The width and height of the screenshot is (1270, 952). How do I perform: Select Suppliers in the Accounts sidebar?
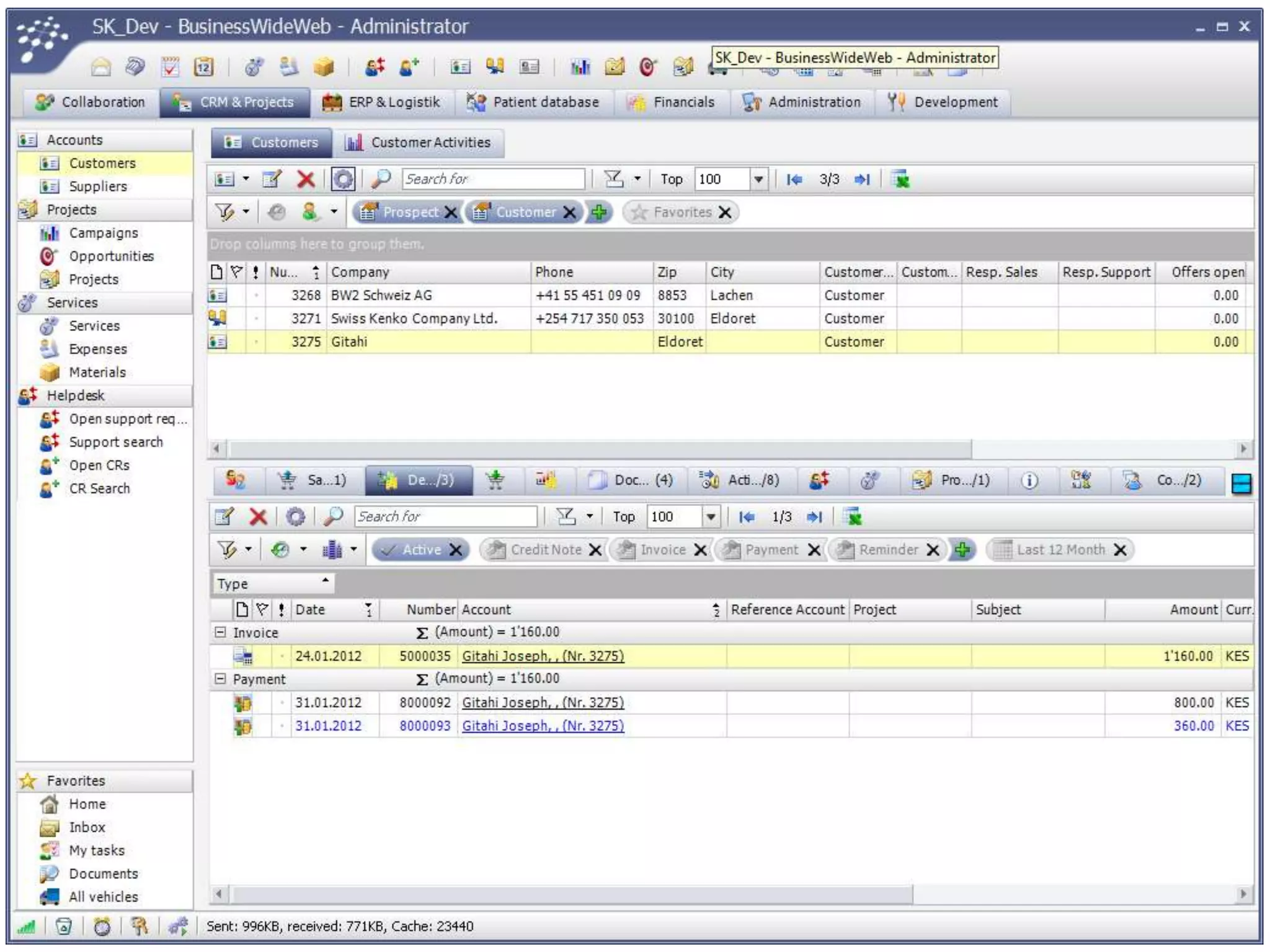pyautogui.click(x=98, y=186)
